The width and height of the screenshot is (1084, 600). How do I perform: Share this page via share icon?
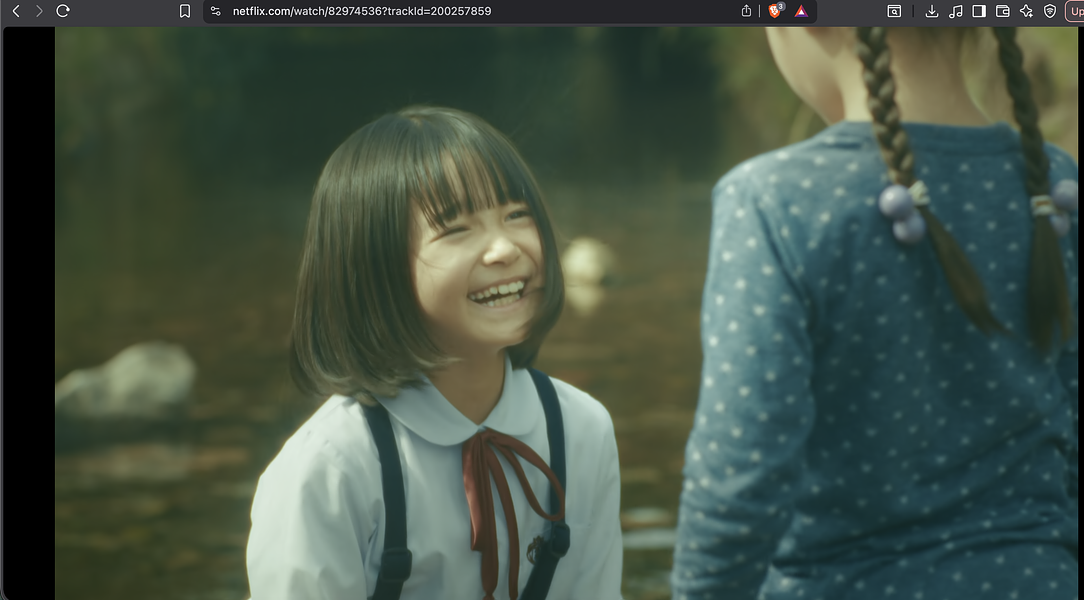(746, 11)
